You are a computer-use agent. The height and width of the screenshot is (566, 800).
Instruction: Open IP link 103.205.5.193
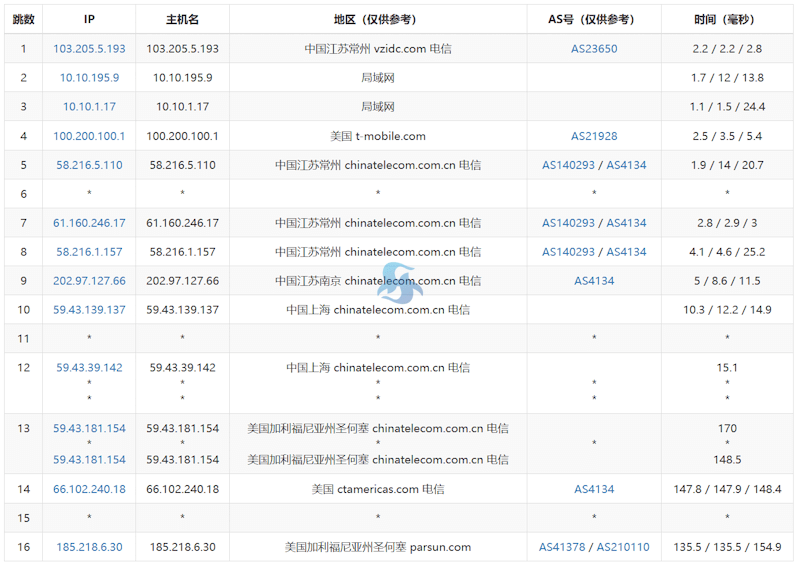click(89, 49)
